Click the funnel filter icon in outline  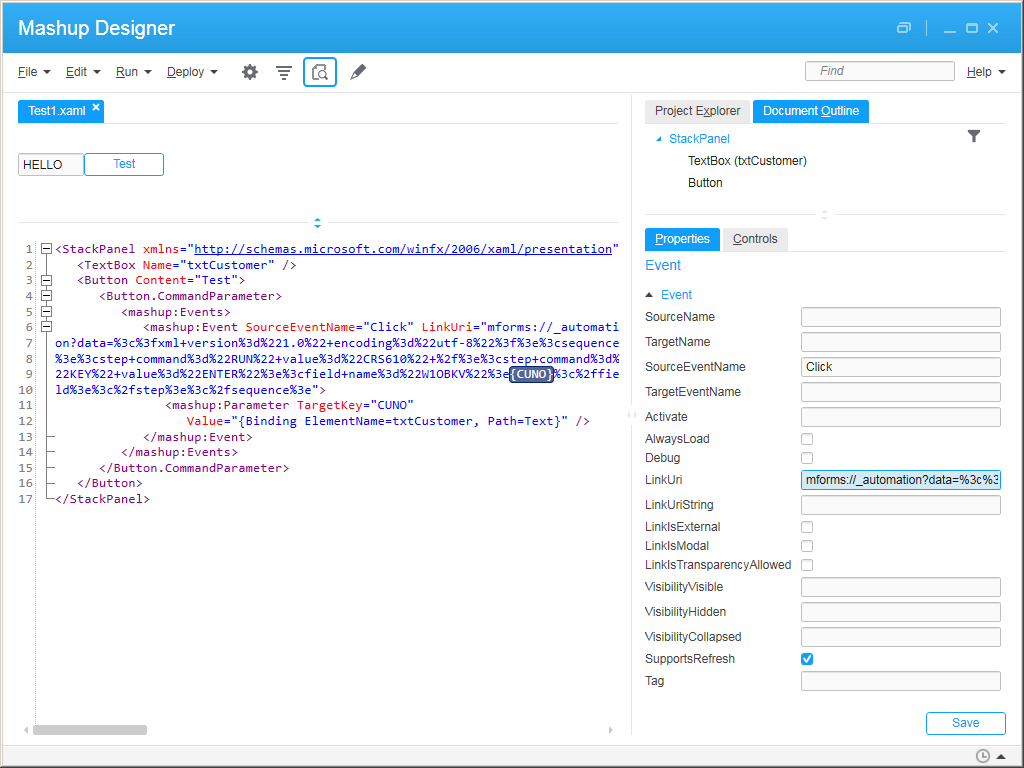click(x=974, y=136)
